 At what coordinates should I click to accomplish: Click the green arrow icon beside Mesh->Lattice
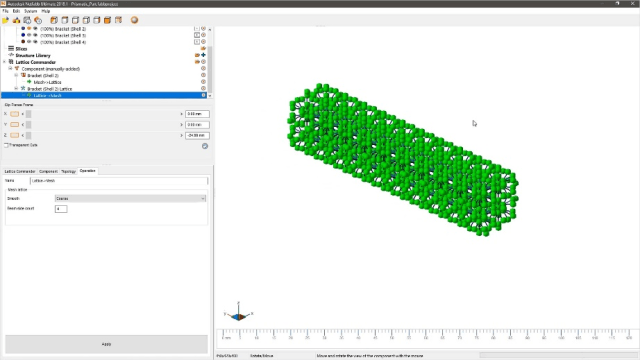(29, 82)
